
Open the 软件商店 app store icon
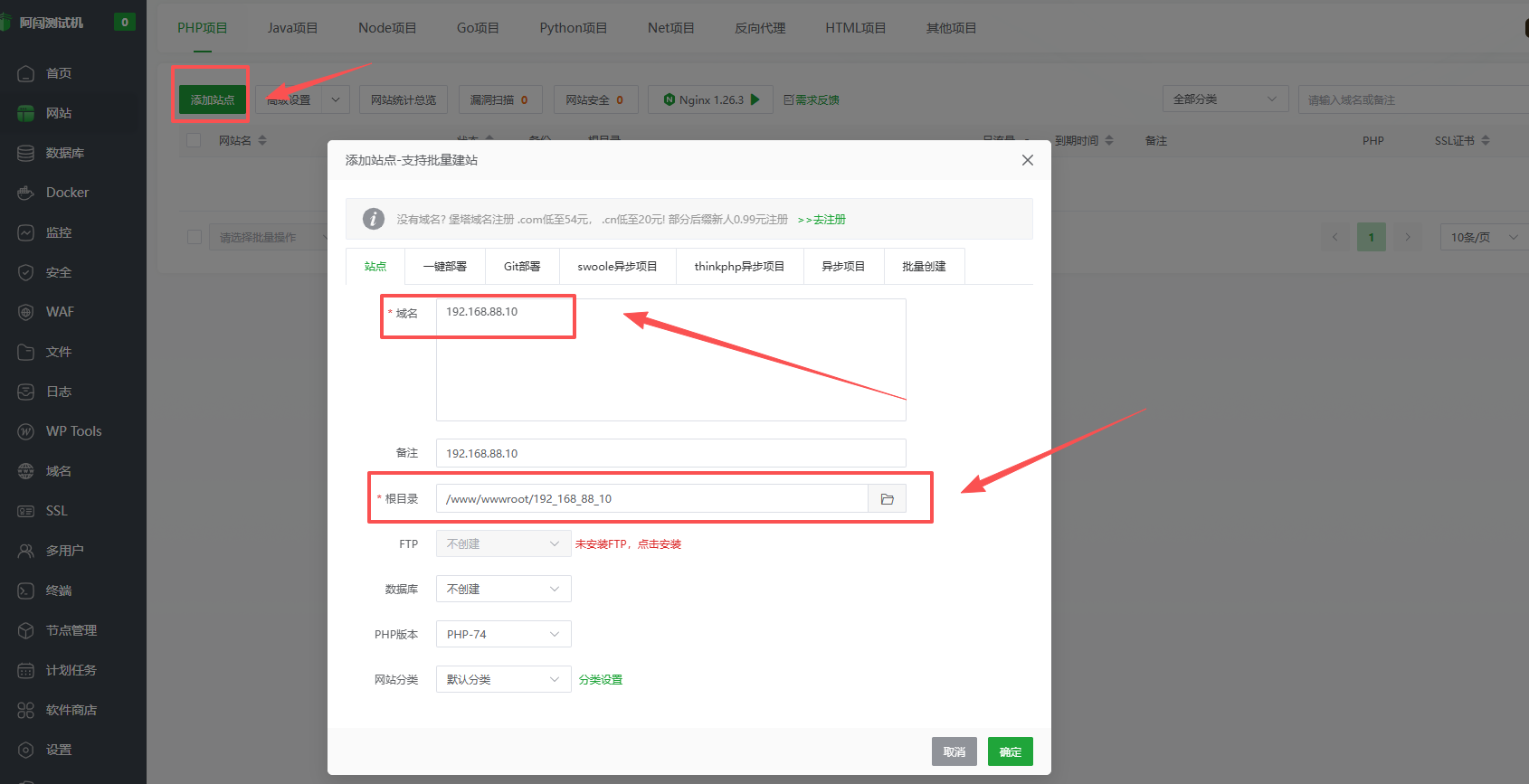click(x=26, y=710)
